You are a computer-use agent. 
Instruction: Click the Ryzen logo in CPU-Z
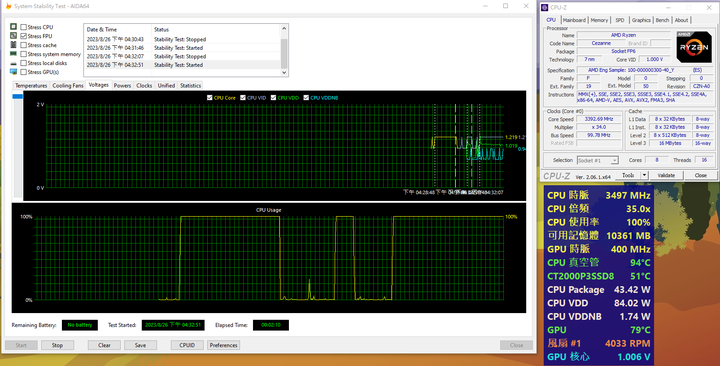coord(694,47)
